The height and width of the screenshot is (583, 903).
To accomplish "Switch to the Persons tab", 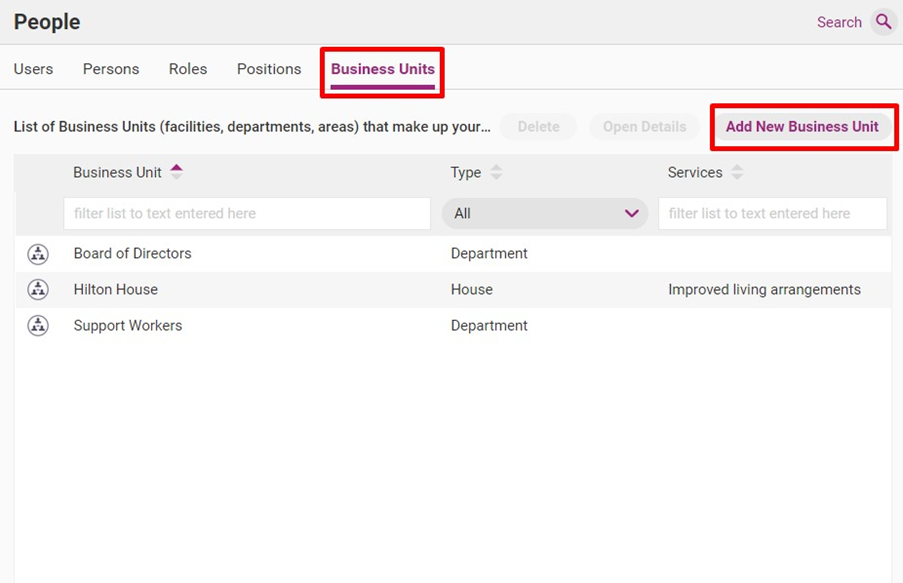I will point(111,69).
